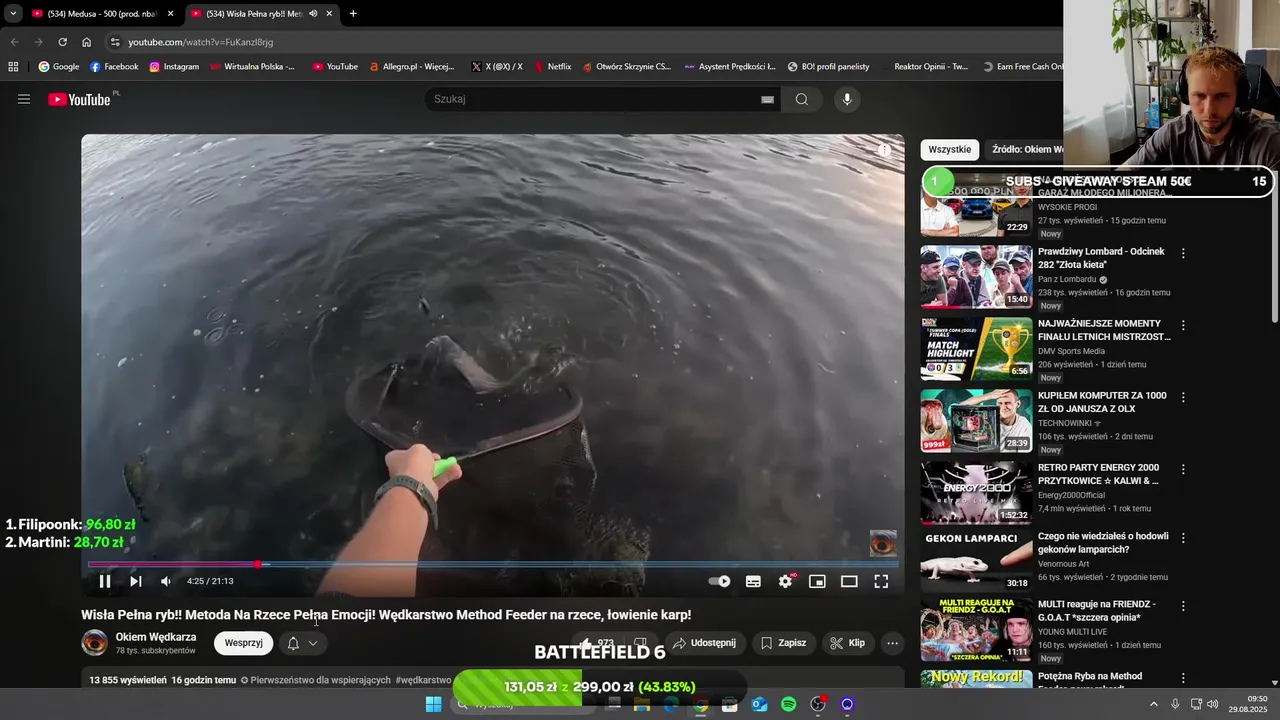Create a clip with the Klip button
The height and width of the screenshot is (720, 1280).
[x=848, y=643]
